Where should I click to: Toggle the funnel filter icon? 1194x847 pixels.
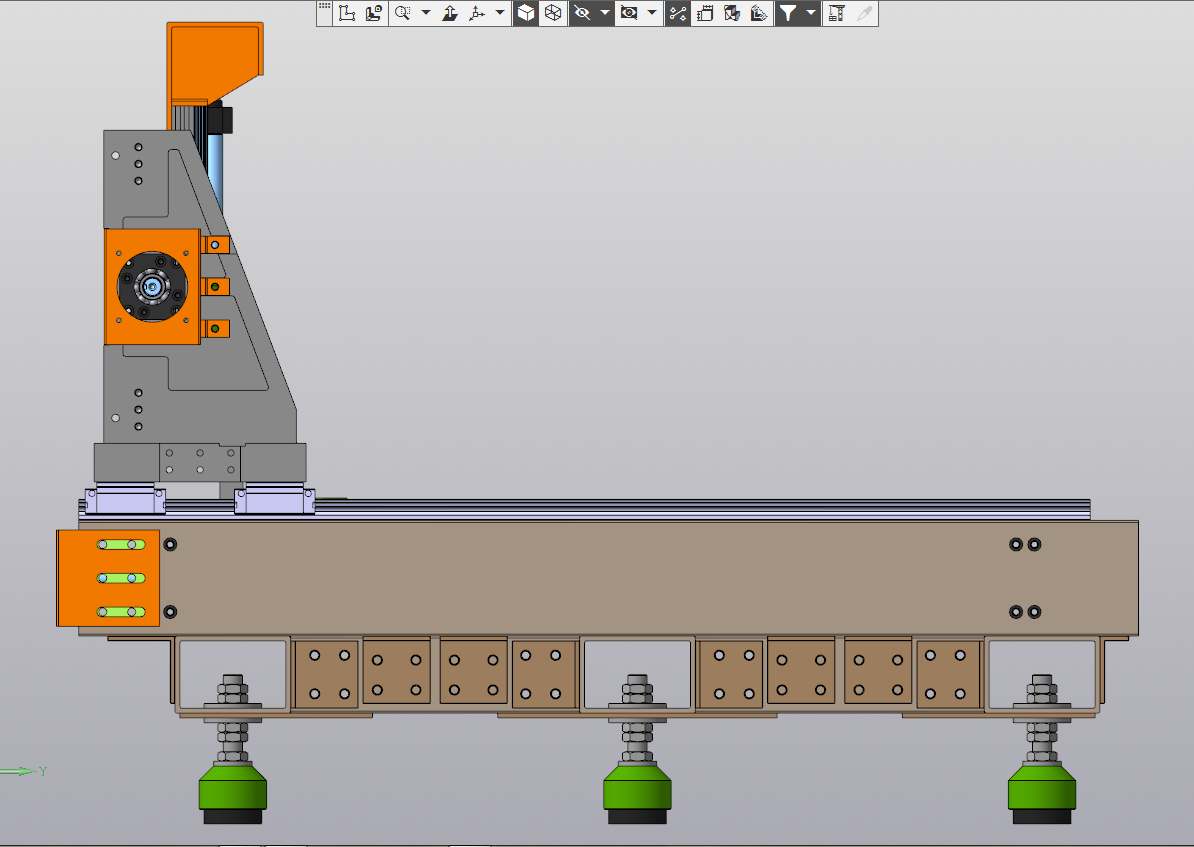pyautogui.click(x=788, y=13)
